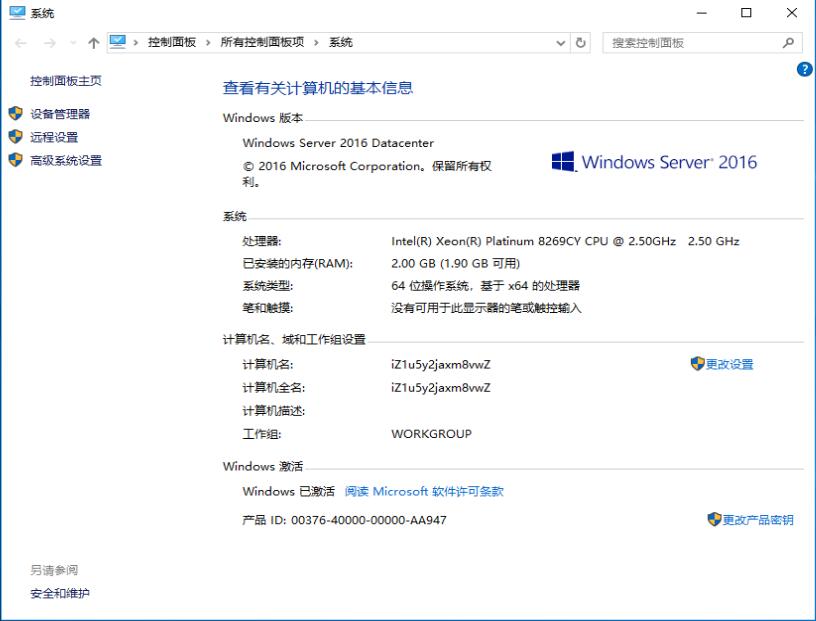The image size is (816, 621).
Task: Click 更改设置 link
Action: coord(730,364)
